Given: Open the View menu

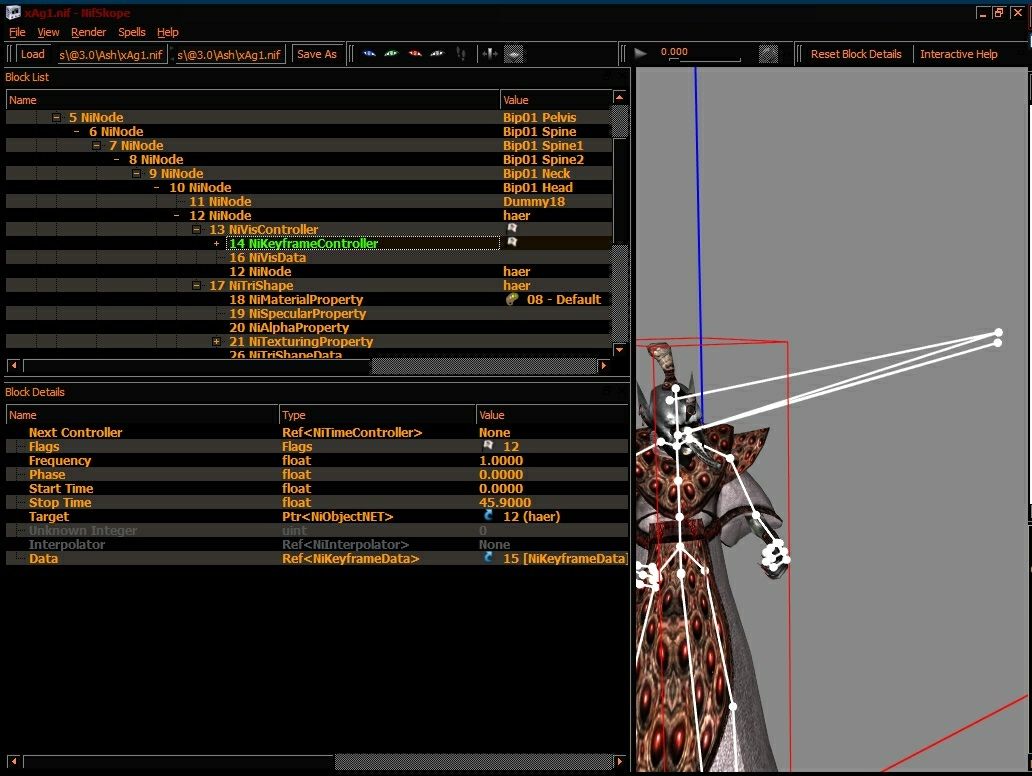Looking at the screenshot, I should 48,32.
